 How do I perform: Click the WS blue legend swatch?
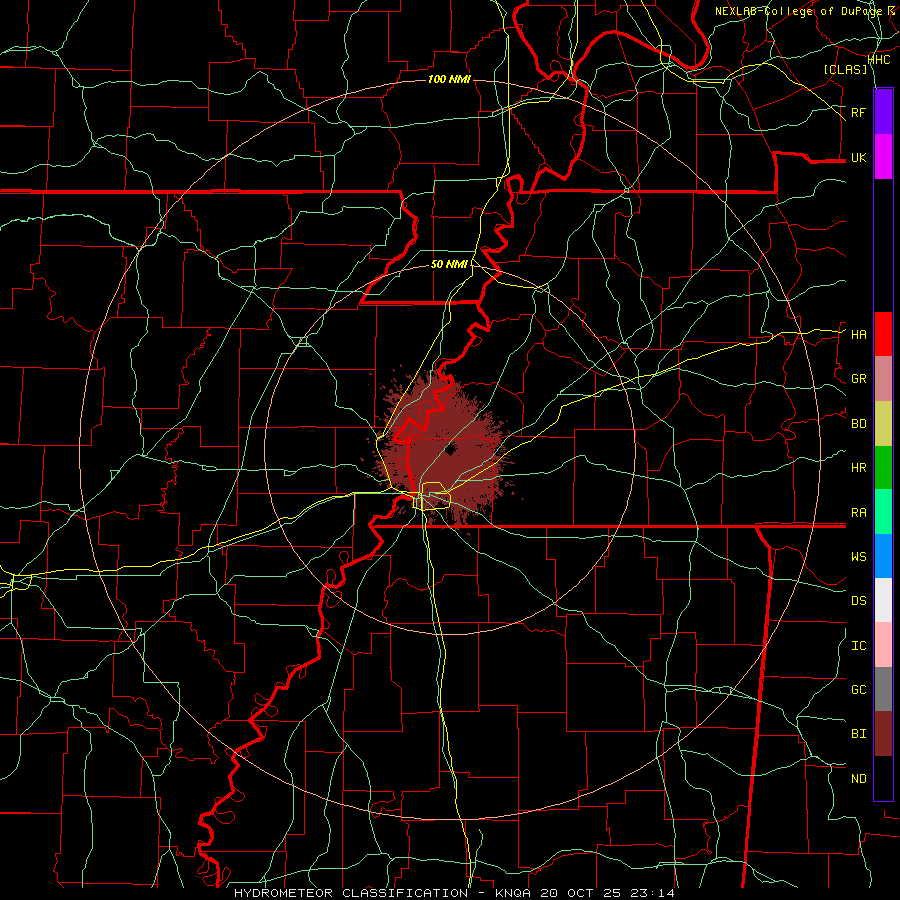point(883,556)
